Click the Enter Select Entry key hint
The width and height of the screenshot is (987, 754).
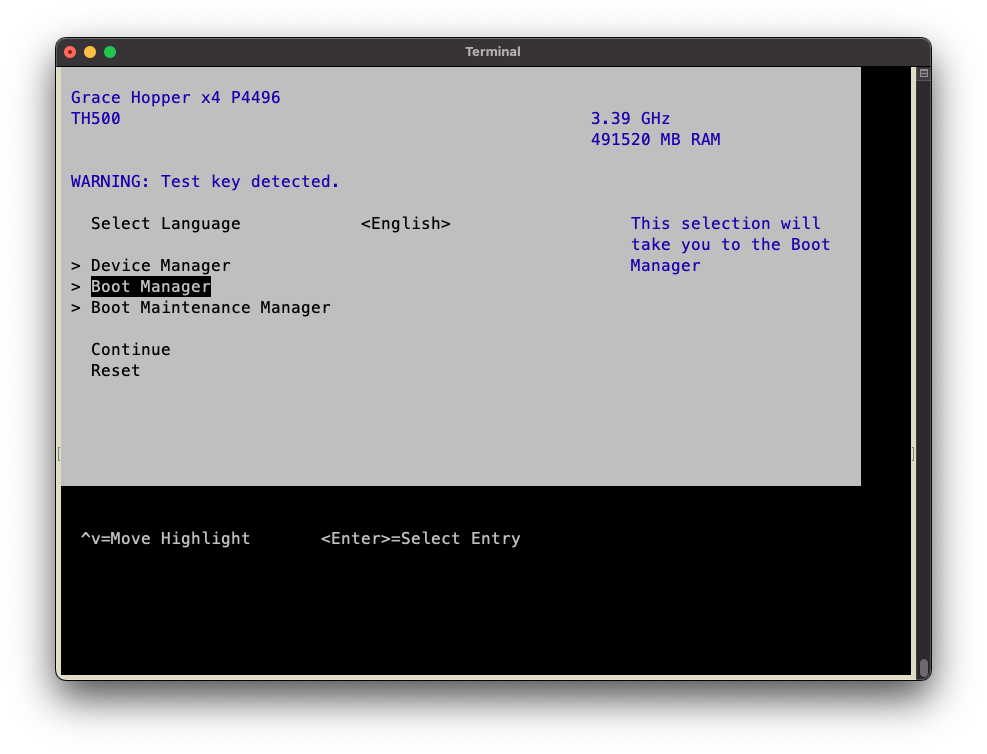point(420,539)
